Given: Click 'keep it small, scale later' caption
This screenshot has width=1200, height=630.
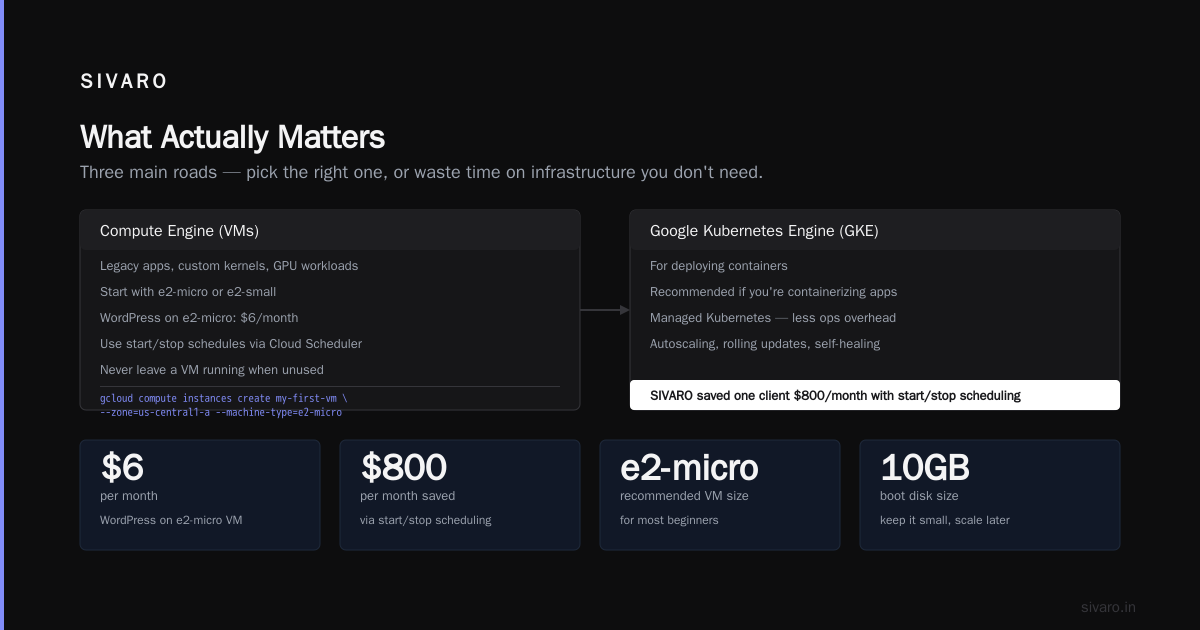Looking at the screenshot, I should click(x=945, y=520).
